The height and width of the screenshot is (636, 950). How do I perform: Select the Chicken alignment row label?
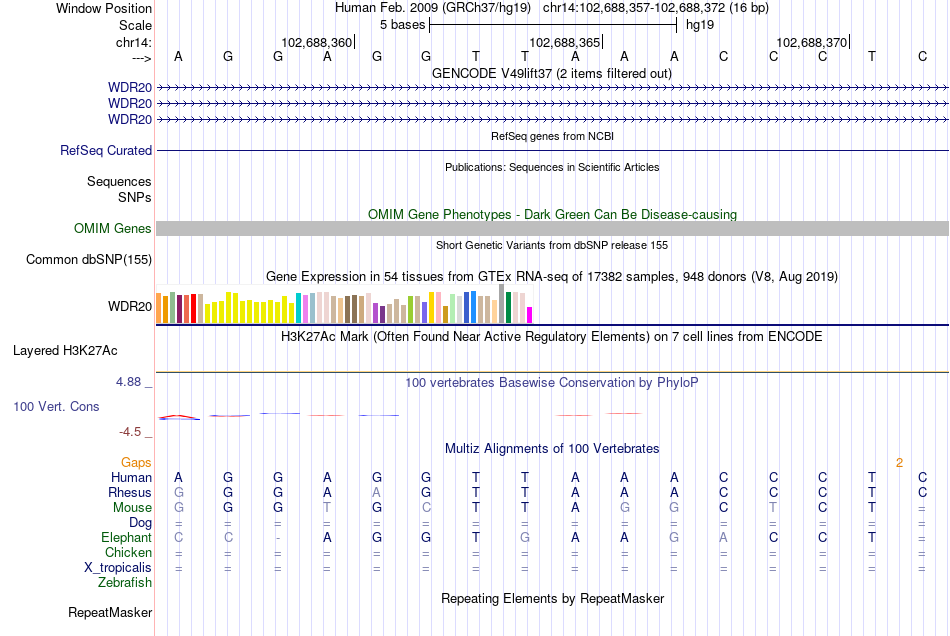128,552
